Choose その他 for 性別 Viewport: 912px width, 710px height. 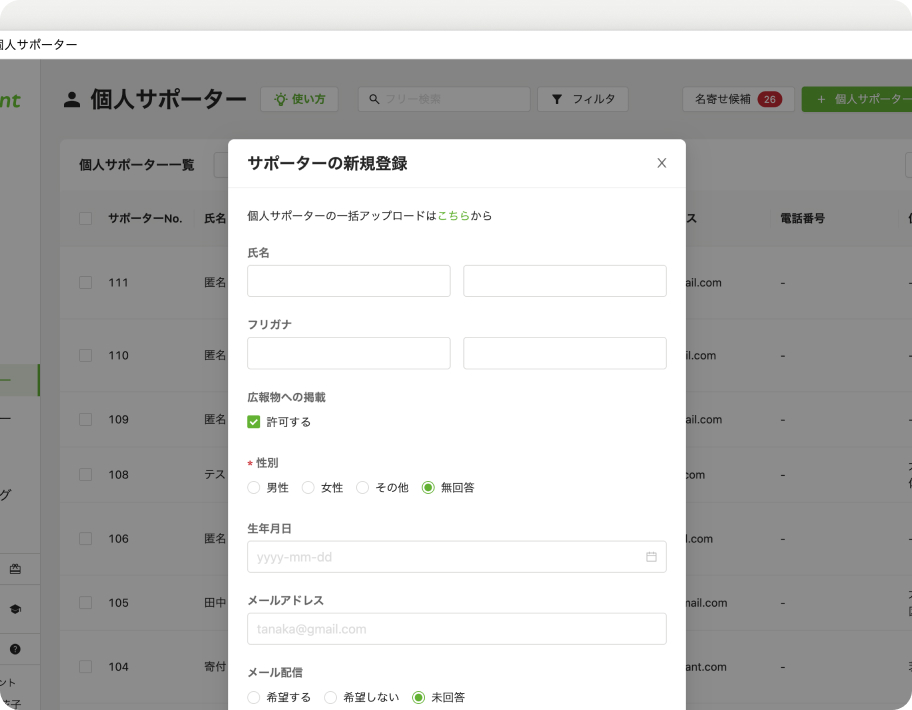pos(363,488)
